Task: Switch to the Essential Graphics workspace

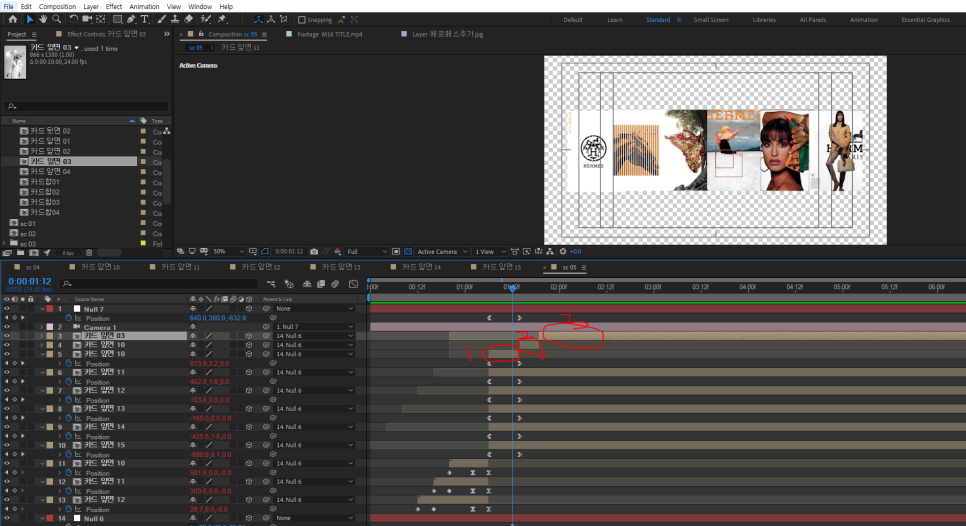Action: point(925,20)
